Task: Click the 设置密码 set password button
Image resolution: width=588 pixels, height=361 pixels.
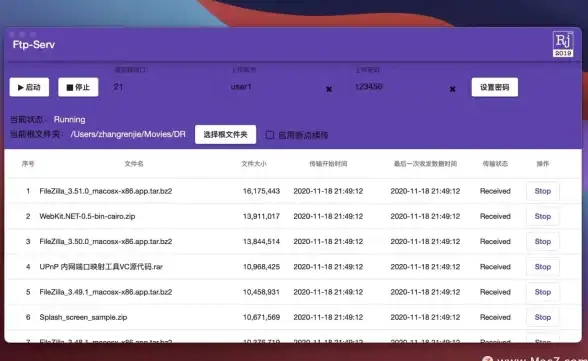Action: click(x=495, y=87)
